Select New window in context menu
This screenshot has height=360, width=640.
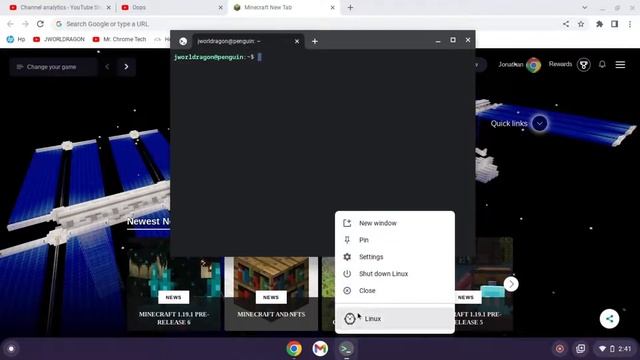(x=394, y=223)
